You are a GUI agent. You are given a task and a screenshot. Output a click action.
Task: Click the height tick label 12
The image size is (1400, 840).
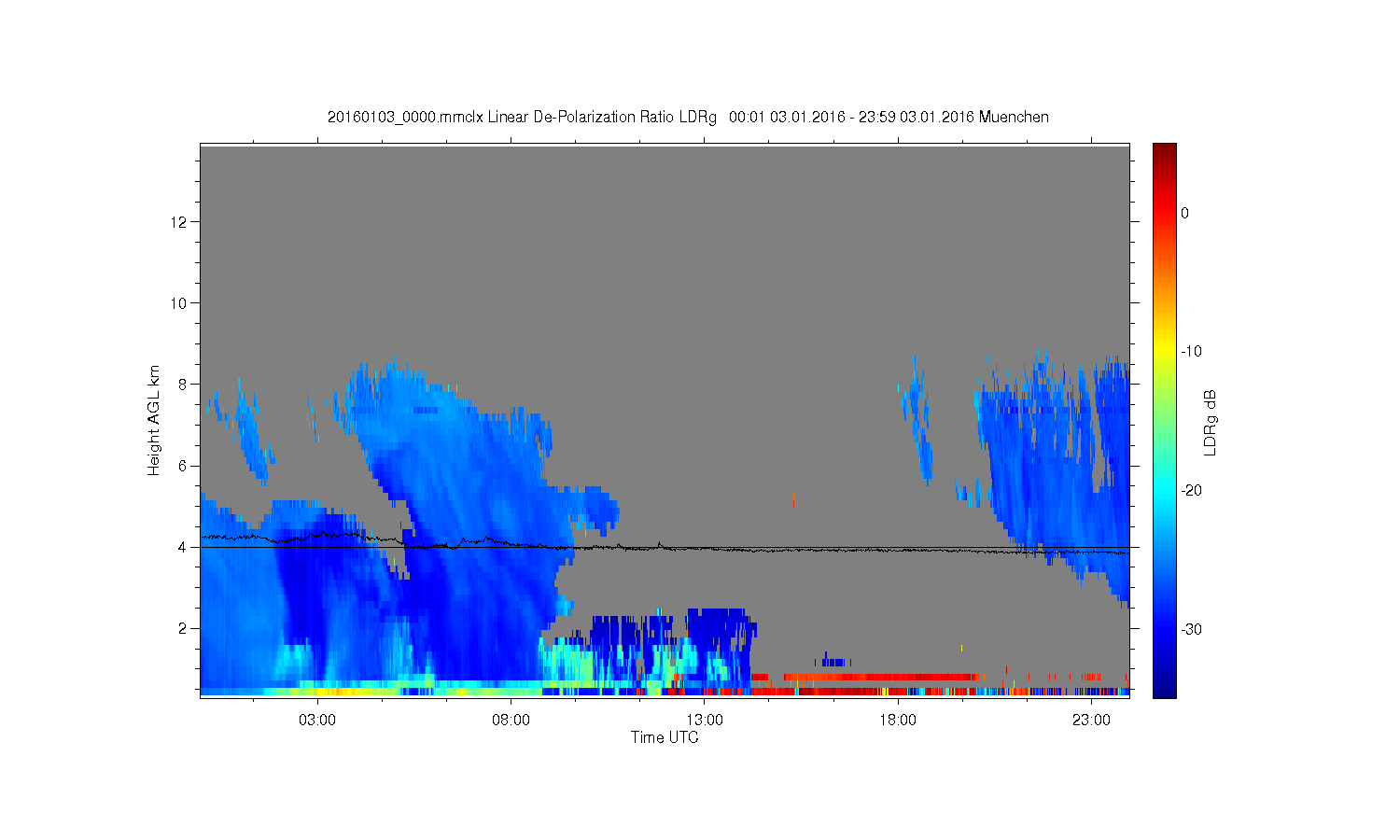coord(179,222)
